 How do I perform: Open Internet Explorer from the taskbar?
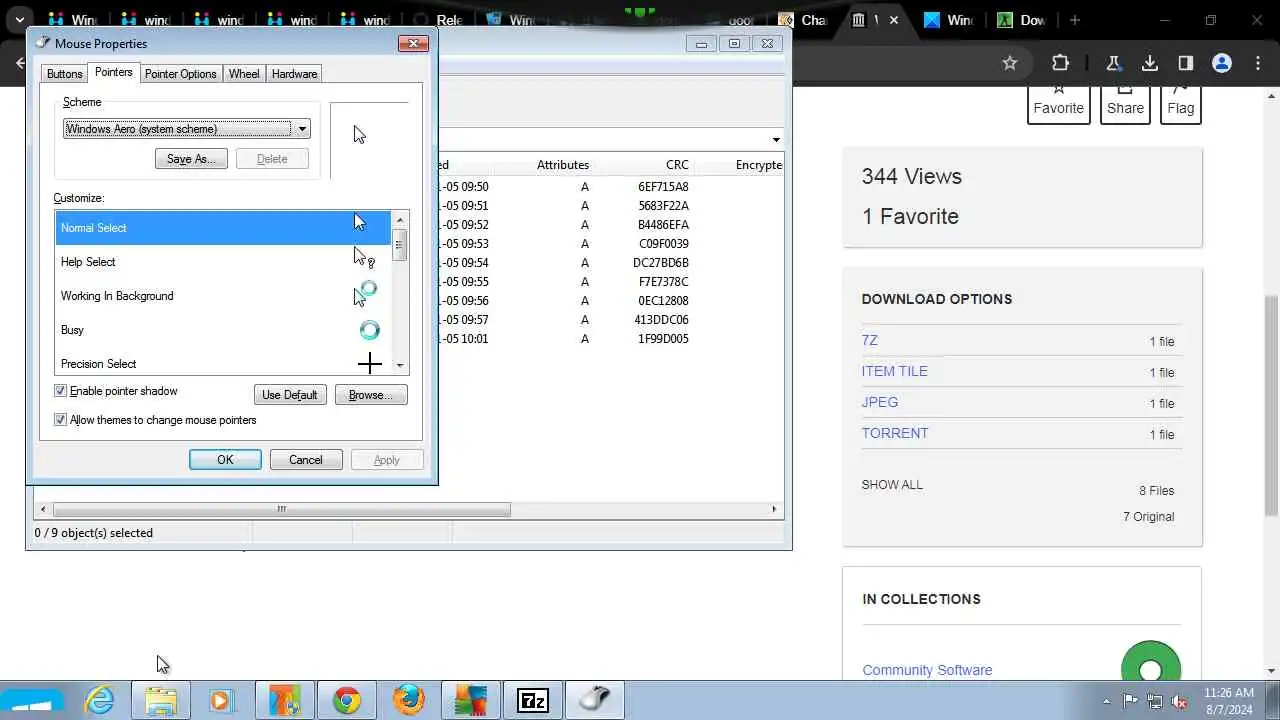pyautogui.click(x=100, y=700)
